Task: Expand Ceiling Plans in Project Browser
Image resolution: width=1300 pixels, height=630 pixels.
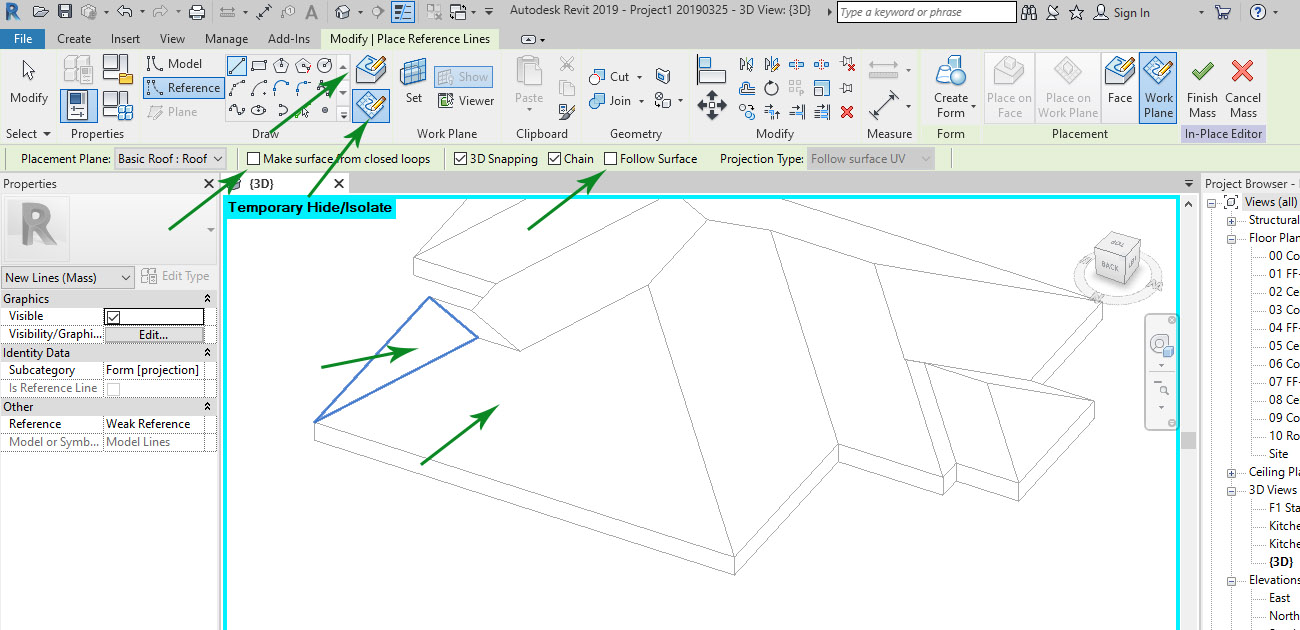Action: (1234, 472)
